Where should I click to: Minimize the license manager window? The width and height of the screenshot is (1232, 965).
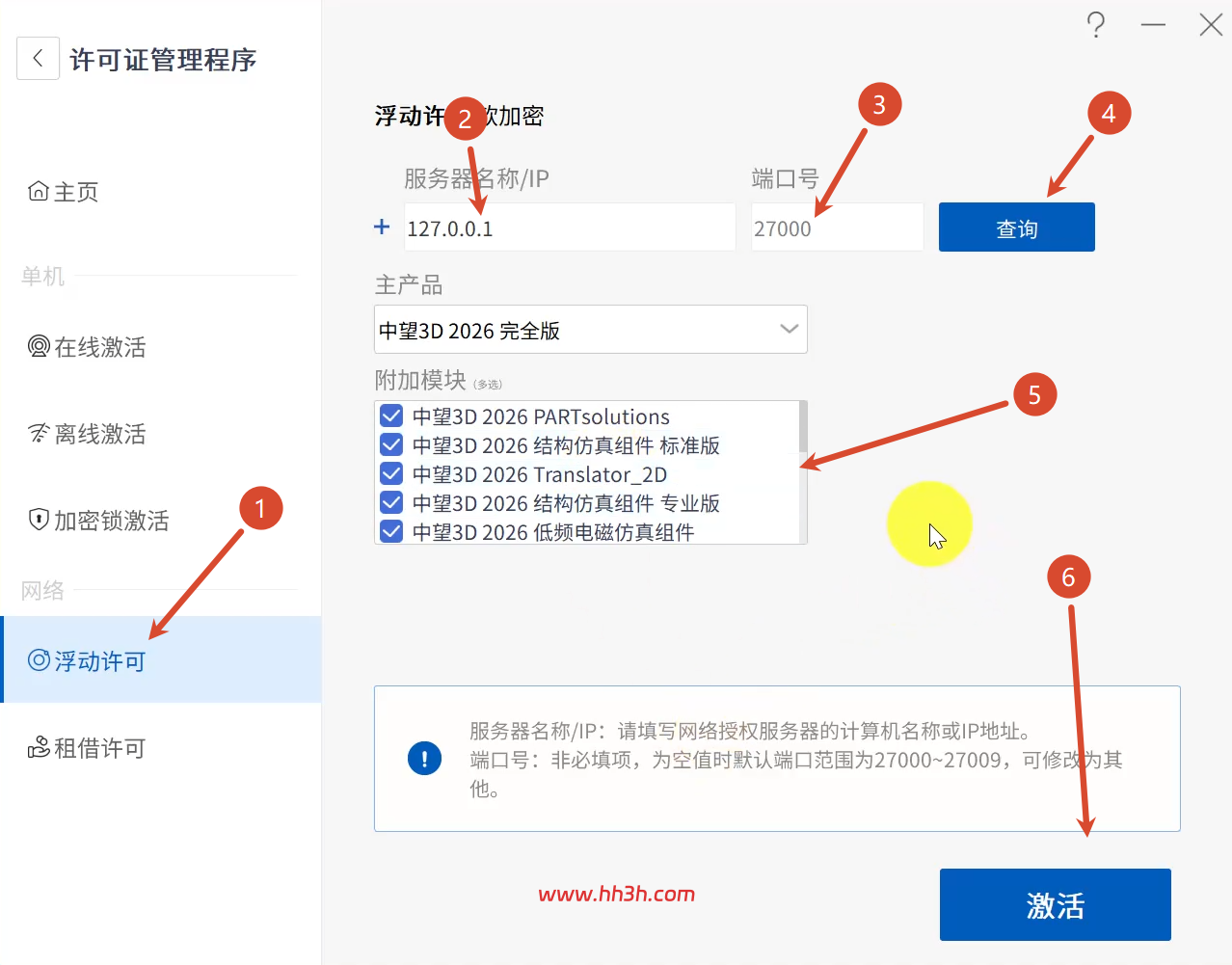(1153, 25)
